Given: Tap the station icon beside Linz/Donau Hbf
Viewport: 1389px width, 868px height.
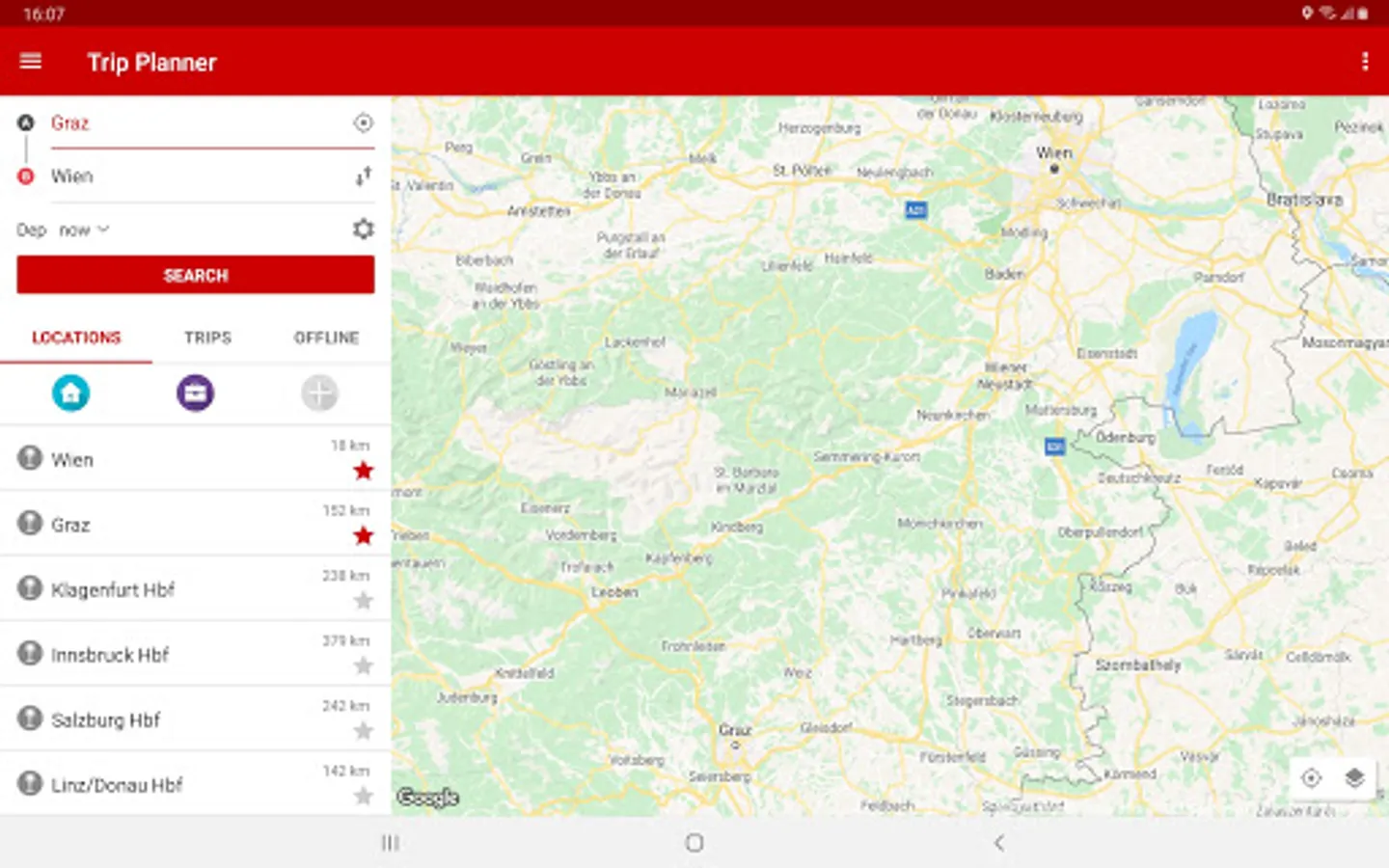Looking at the screenshot, I should tap(30, 782).
